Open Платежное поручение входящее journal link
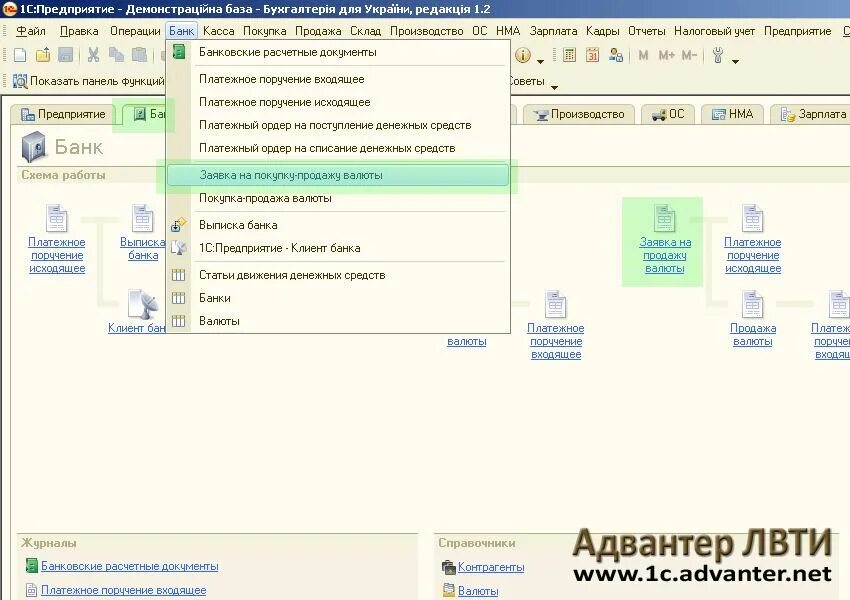850x600 pixels. [x=124, y=590]
